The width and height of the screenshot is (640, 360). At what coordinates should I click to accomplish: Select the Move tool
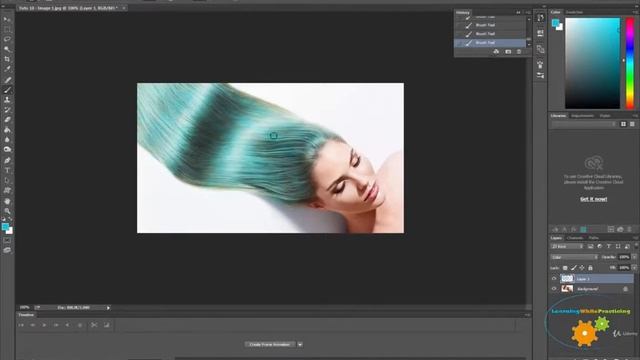tap(7, 20)
